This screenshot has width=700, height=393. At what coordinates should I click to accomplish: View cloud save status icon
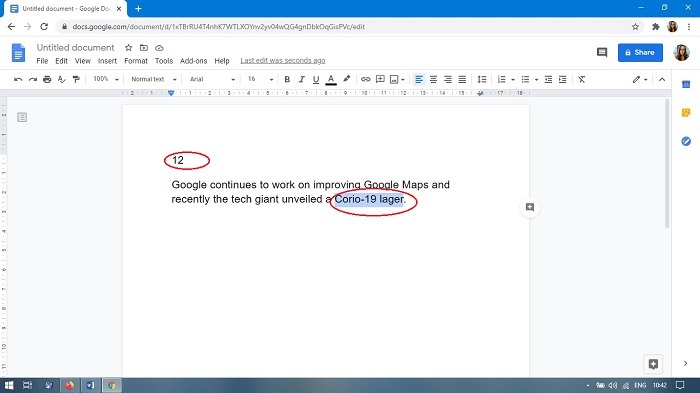pos(159,48)
